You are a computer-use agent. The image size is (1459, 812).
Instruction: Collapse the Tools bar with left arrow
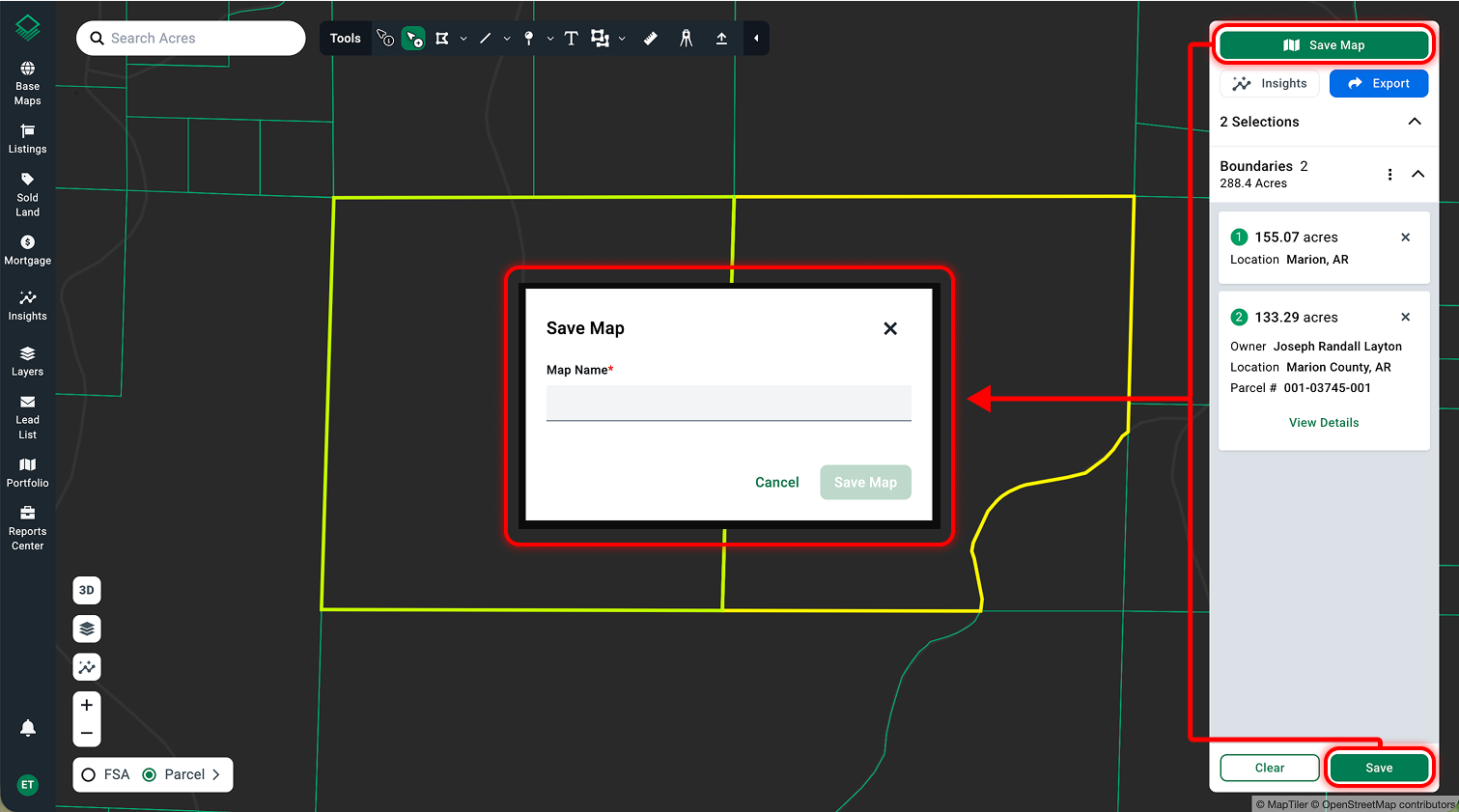coord(756,39)
